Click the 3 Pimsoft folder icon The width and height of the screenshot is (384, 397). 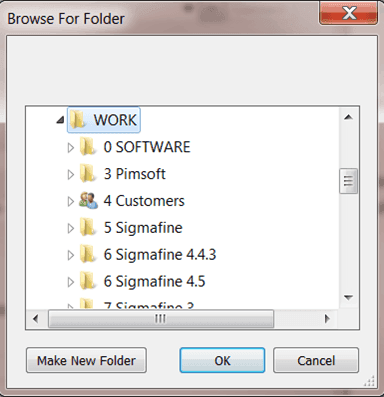coord(88,174)
